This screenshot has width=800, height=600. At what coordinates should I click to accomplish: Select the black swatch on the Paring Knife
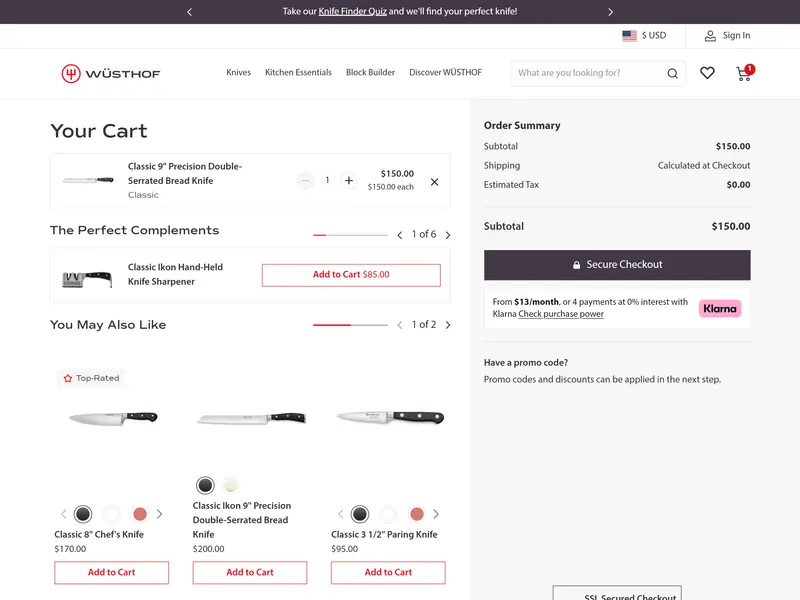(x=361, y=514)
